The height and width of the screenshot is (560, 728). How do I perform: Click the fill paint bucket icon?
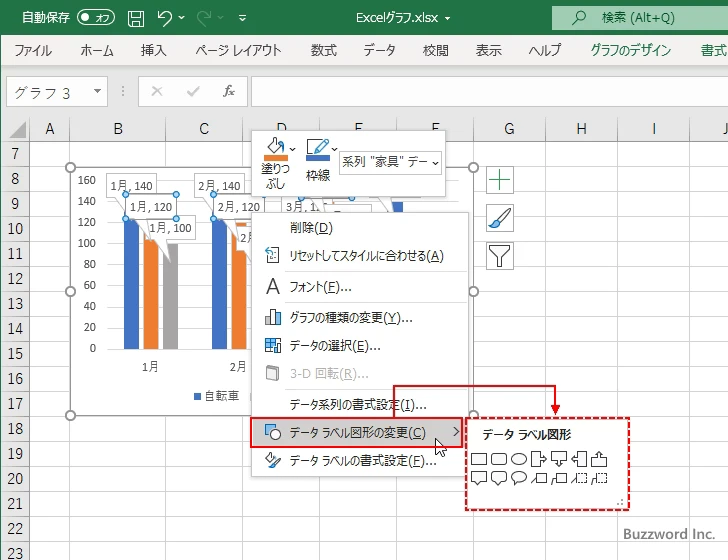coord(275,145)
